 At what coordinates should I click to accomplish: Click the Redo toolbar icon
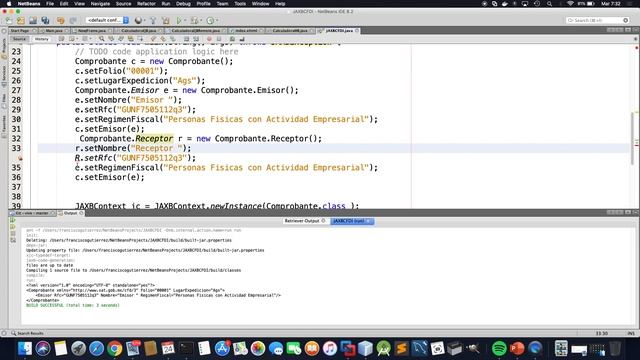[73, 20]
